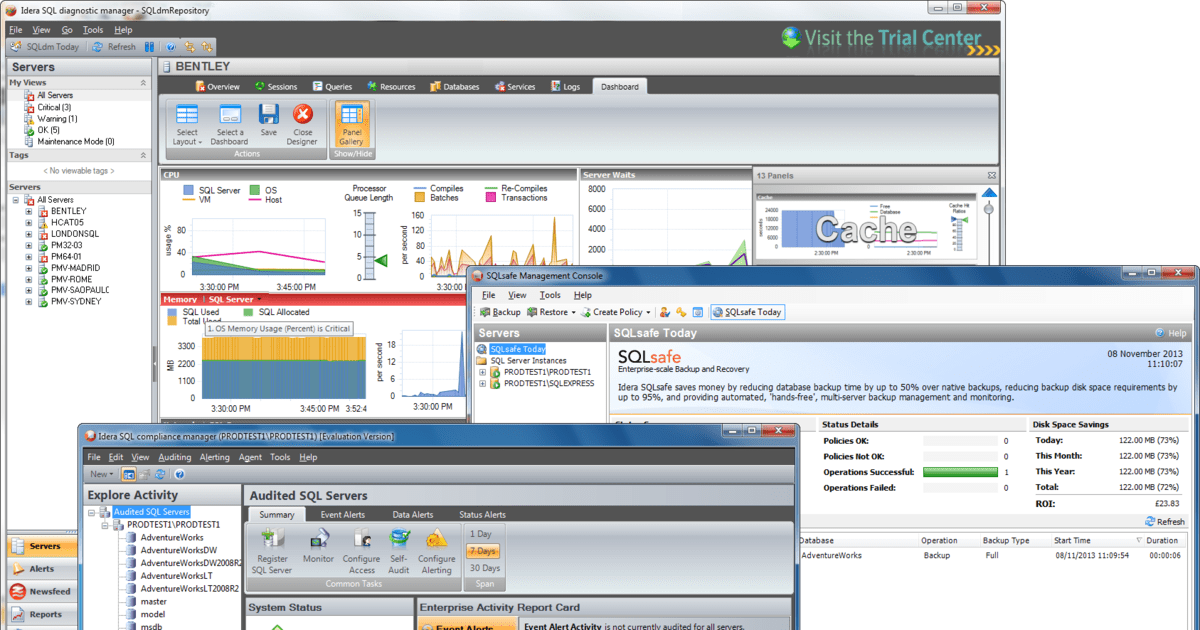Expand PRODTEST1\SQLEXPRESS in SQLsafe tree

[x=483, y=383]
